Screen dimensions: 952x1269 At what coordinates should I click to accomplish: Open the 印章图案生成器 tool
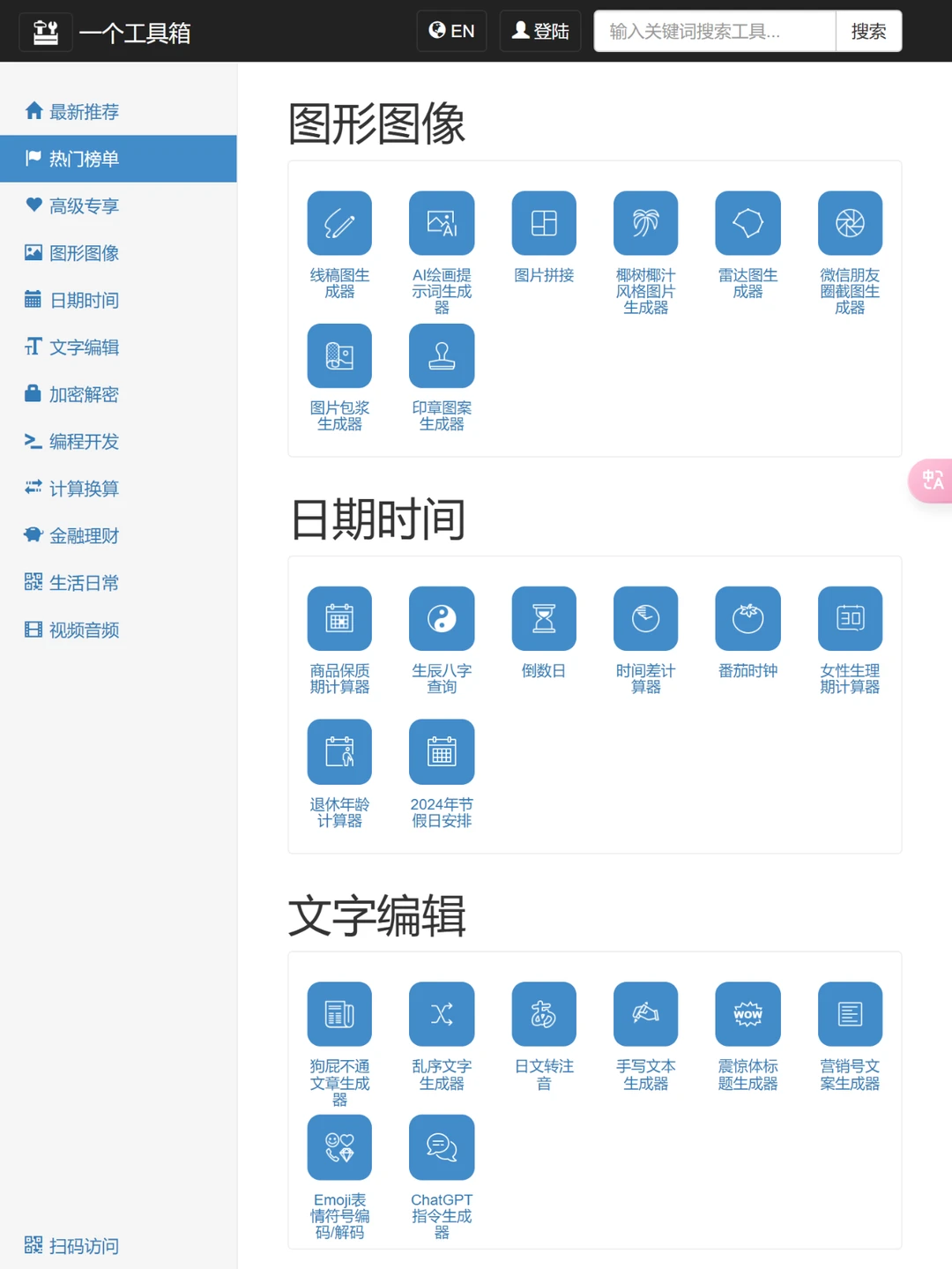click(442, 356)
